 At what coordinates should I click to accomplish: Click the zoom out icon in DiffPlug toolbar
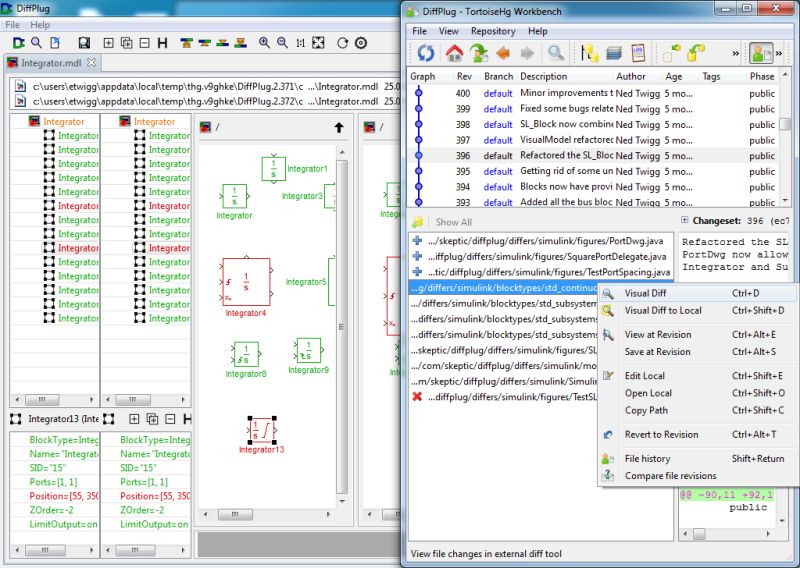pos(282,43)
